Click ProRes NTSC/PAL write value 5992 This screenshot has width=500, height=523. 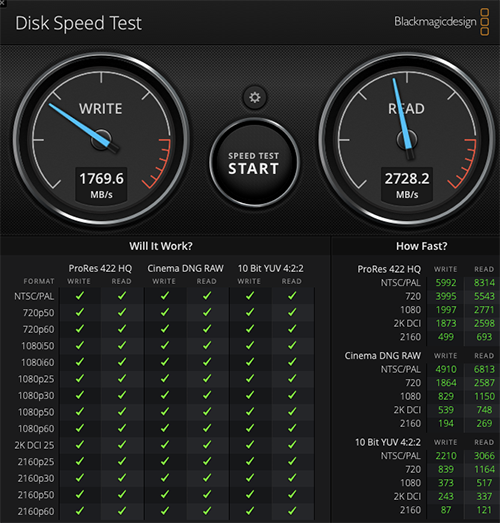[x=446, y=283]
